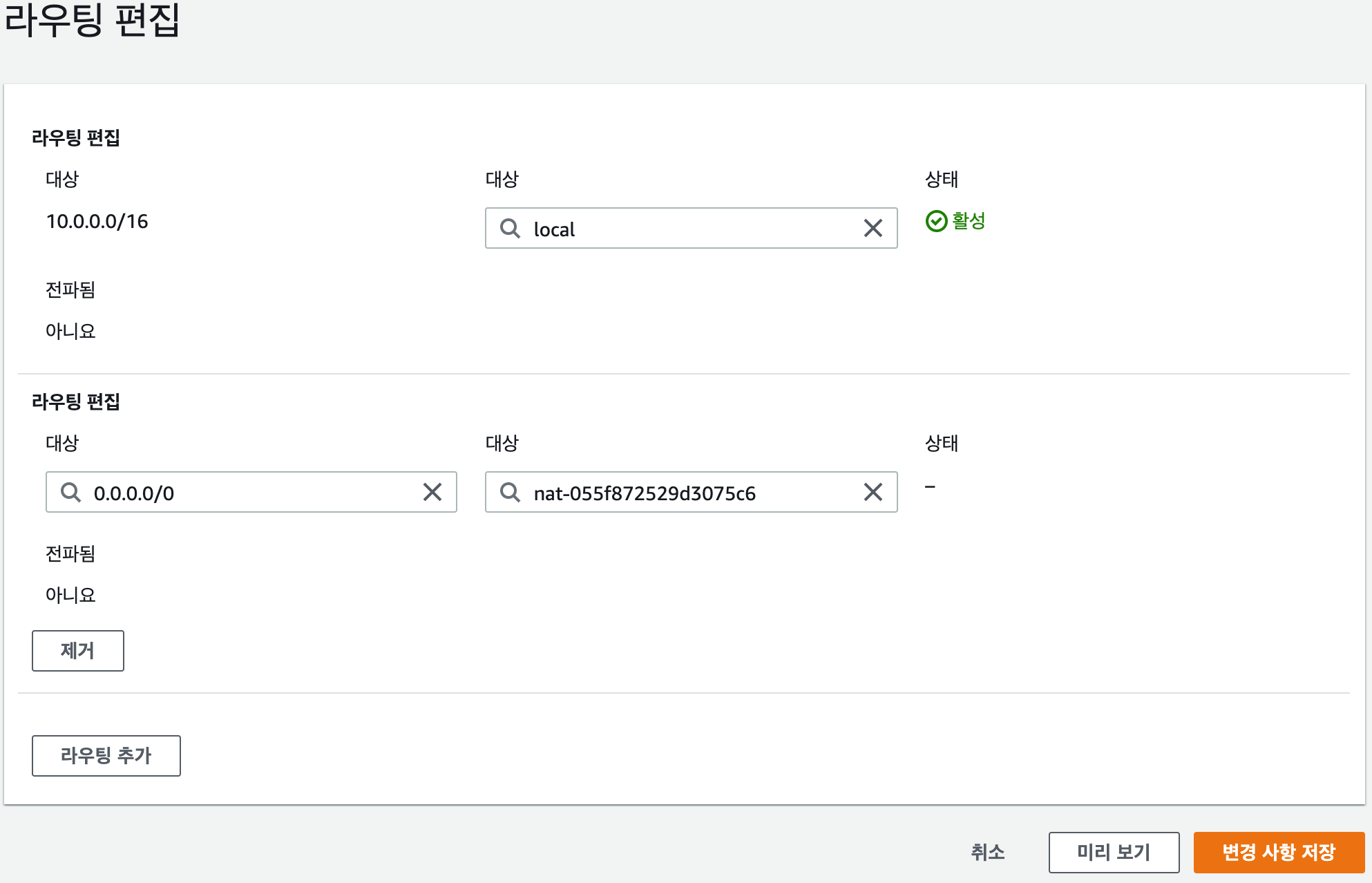Click the search icon in the nat gateway field
Screen dimensions: 1372x883
click(x=510, y=492)
